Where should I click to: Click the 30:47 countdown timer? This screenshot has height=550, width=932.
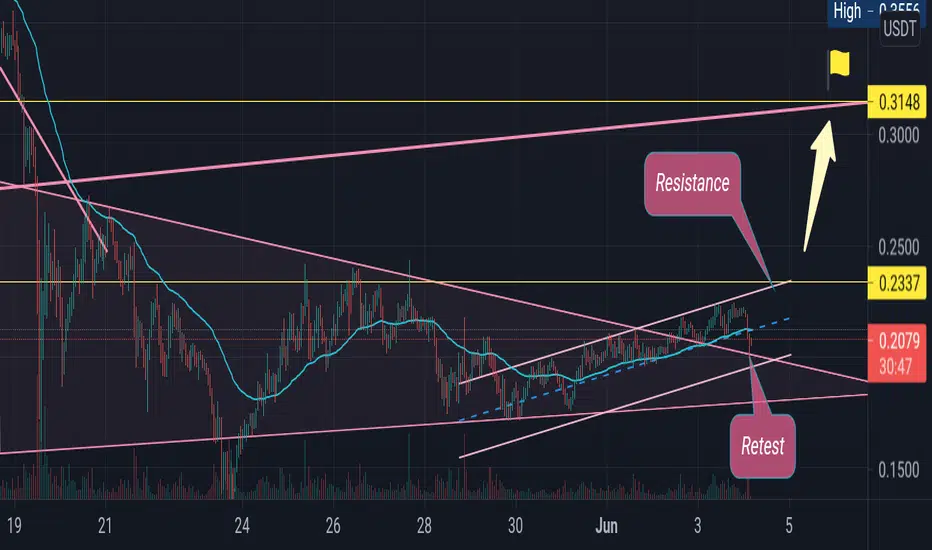click(x=896, y=367)
